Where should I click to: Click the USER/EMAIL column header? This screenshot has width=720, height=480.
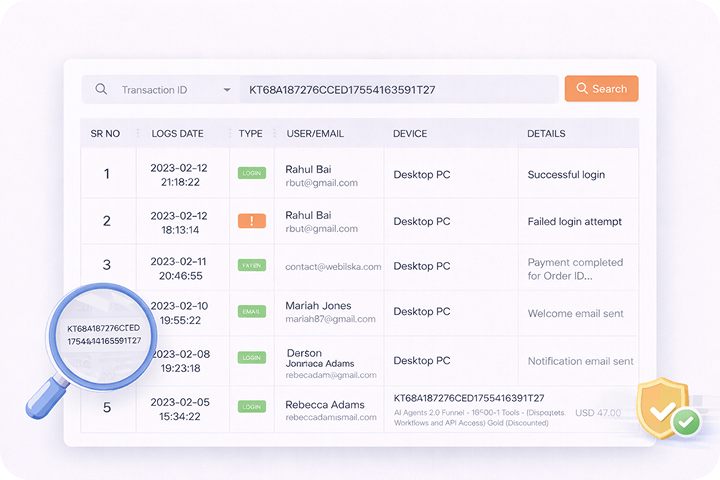(316, 133)
